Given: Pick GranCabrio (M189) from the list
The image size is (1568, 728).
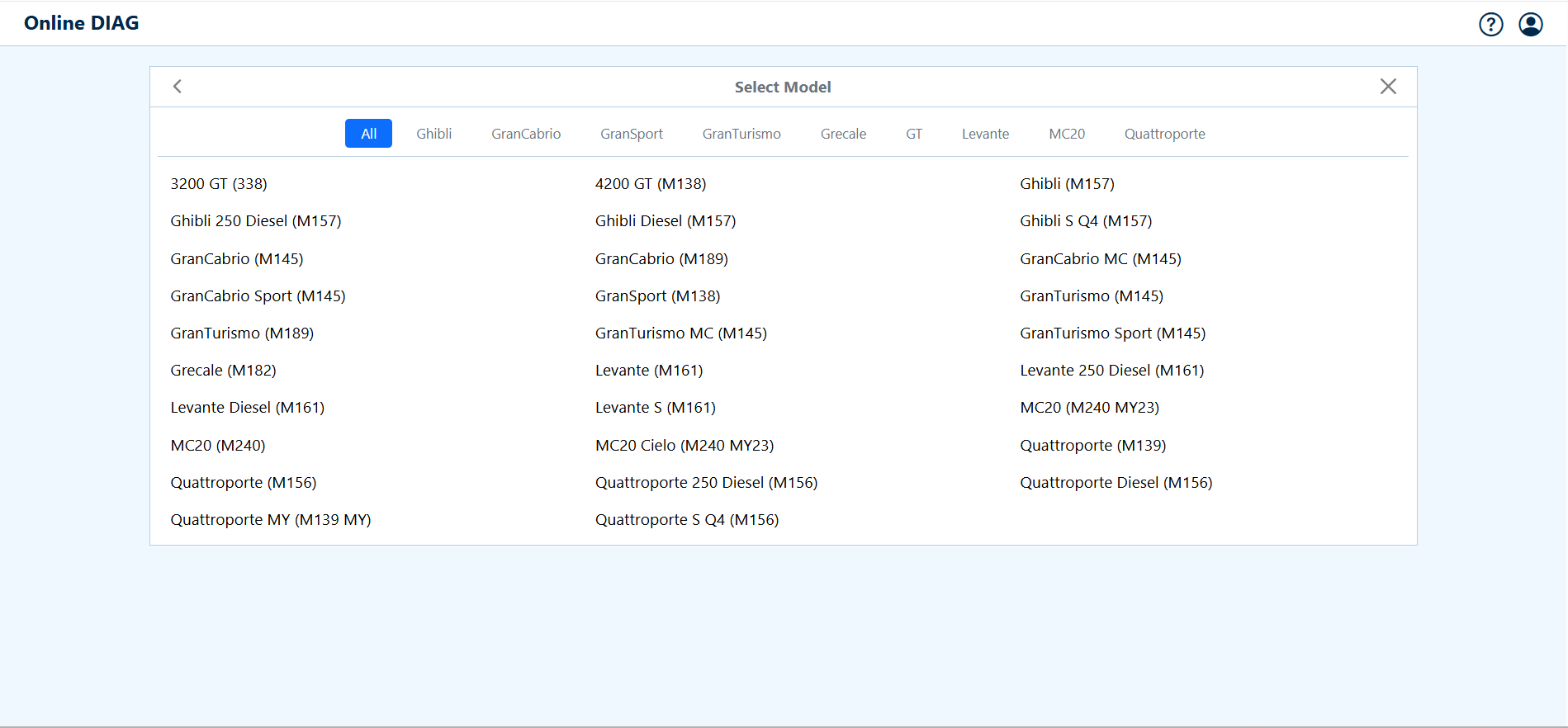Looking at the screenshot, I should 661,259.
